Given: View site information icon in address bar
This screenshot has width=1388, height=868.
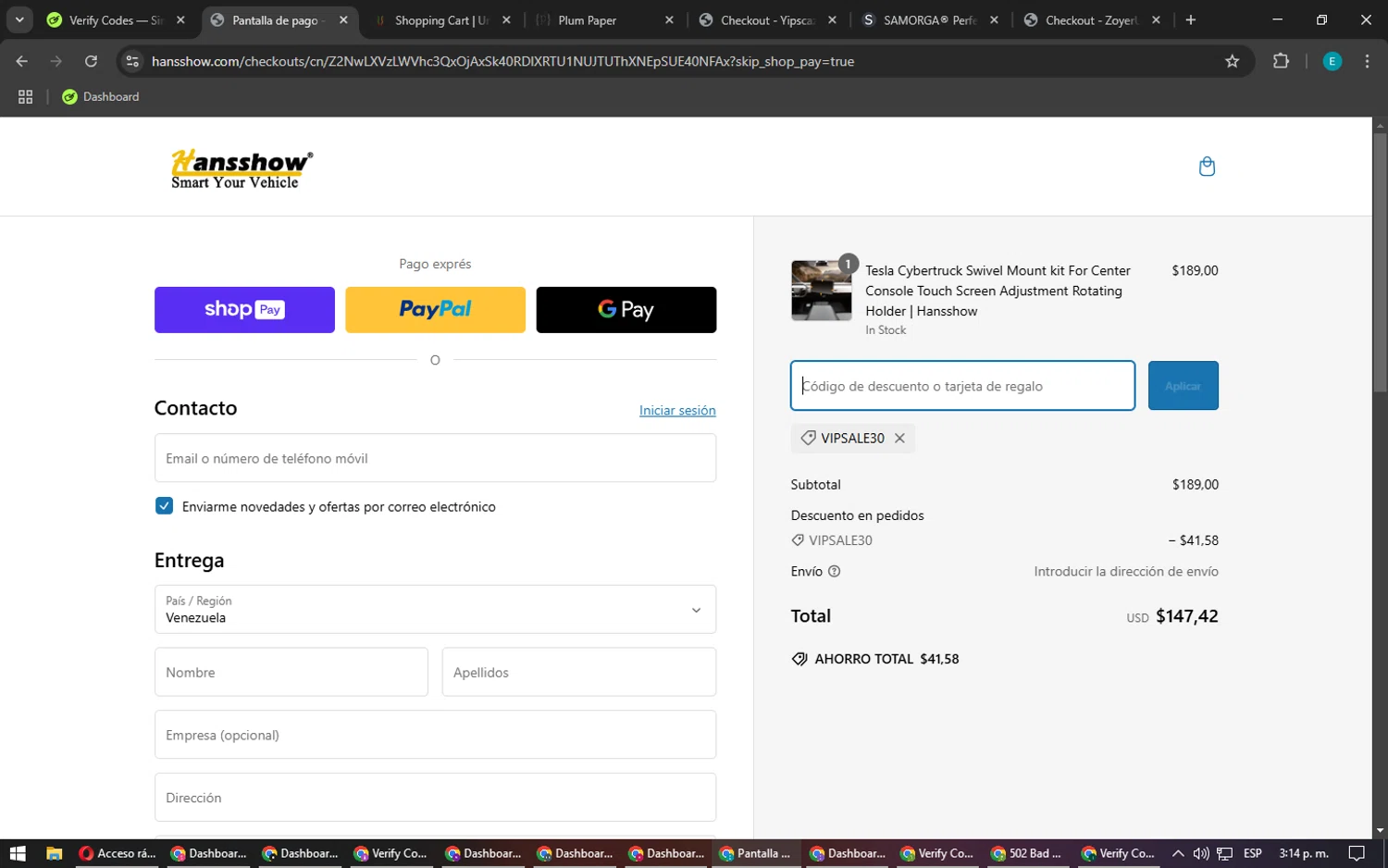Looking at the screenshot, I should pos(132,61).
